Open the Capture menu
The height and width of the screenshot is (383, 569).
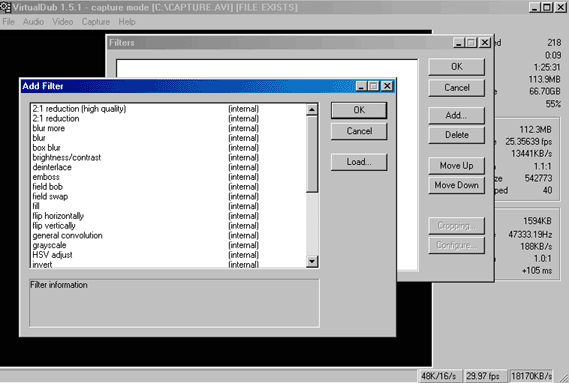point(95,22)
